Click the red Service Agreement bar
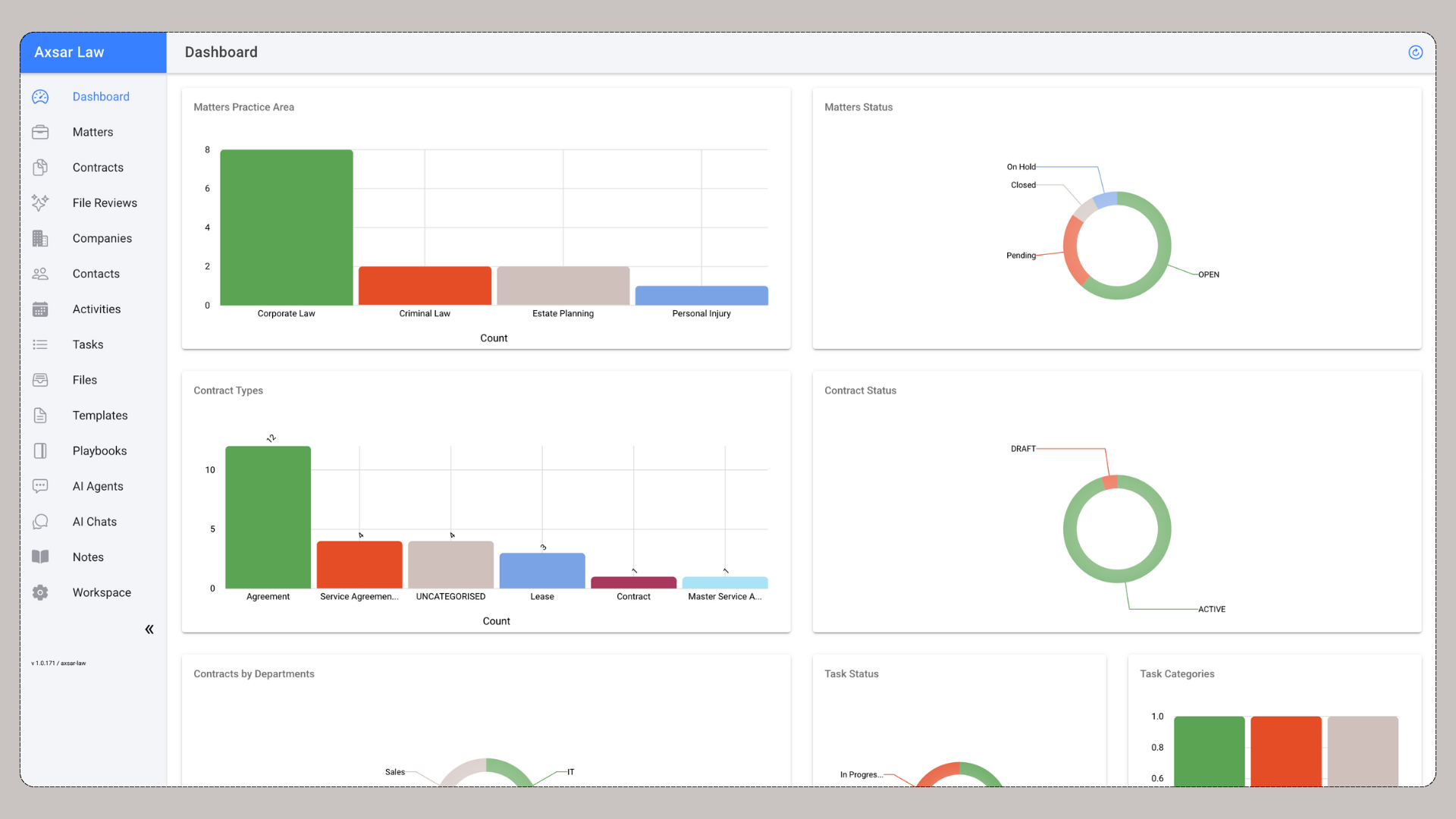The height and width of the screenshot is (819, 1456). (x=359, y=565)
